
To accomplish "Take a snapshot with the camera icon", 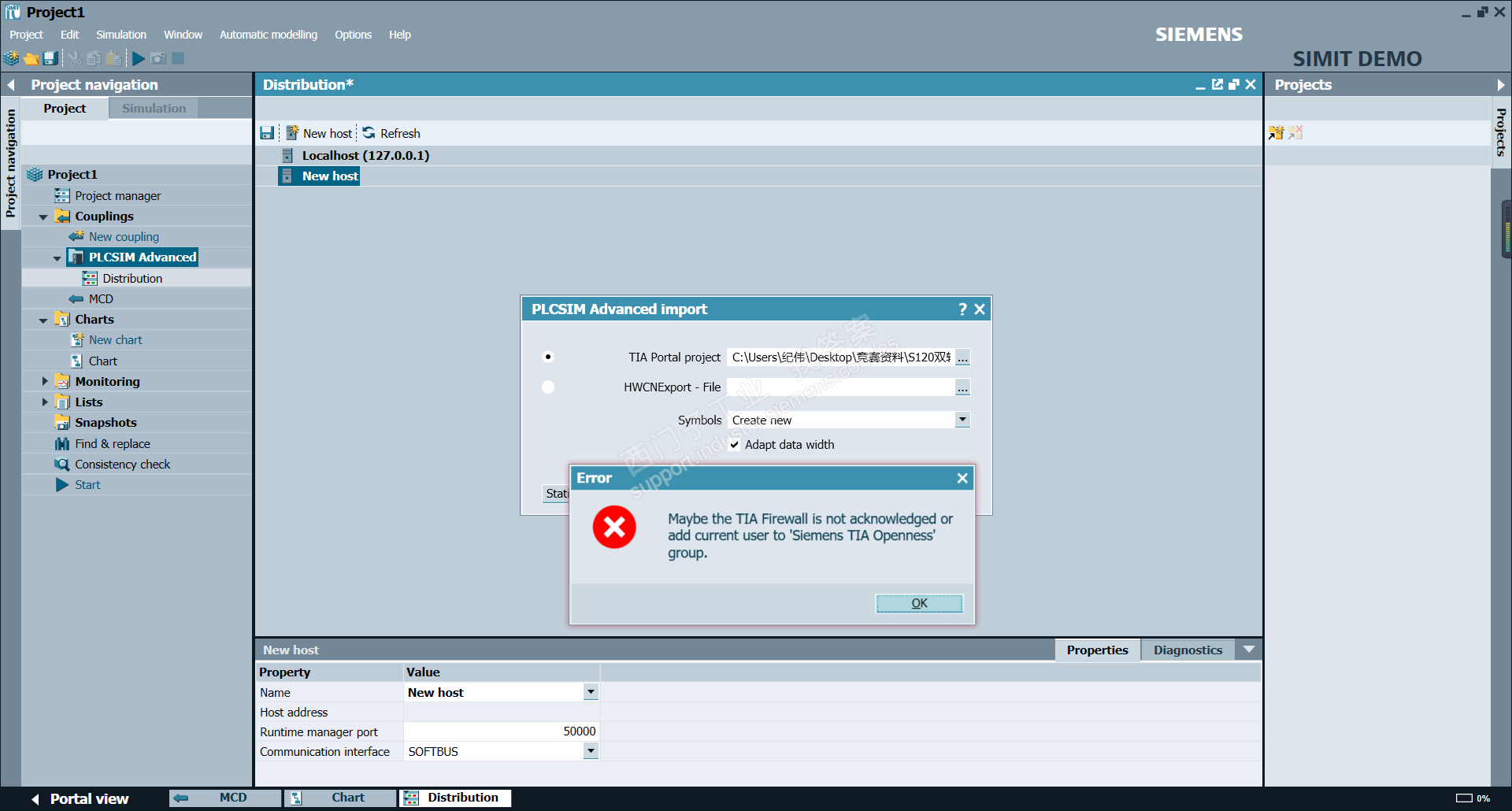I will [x=158, y=58].
